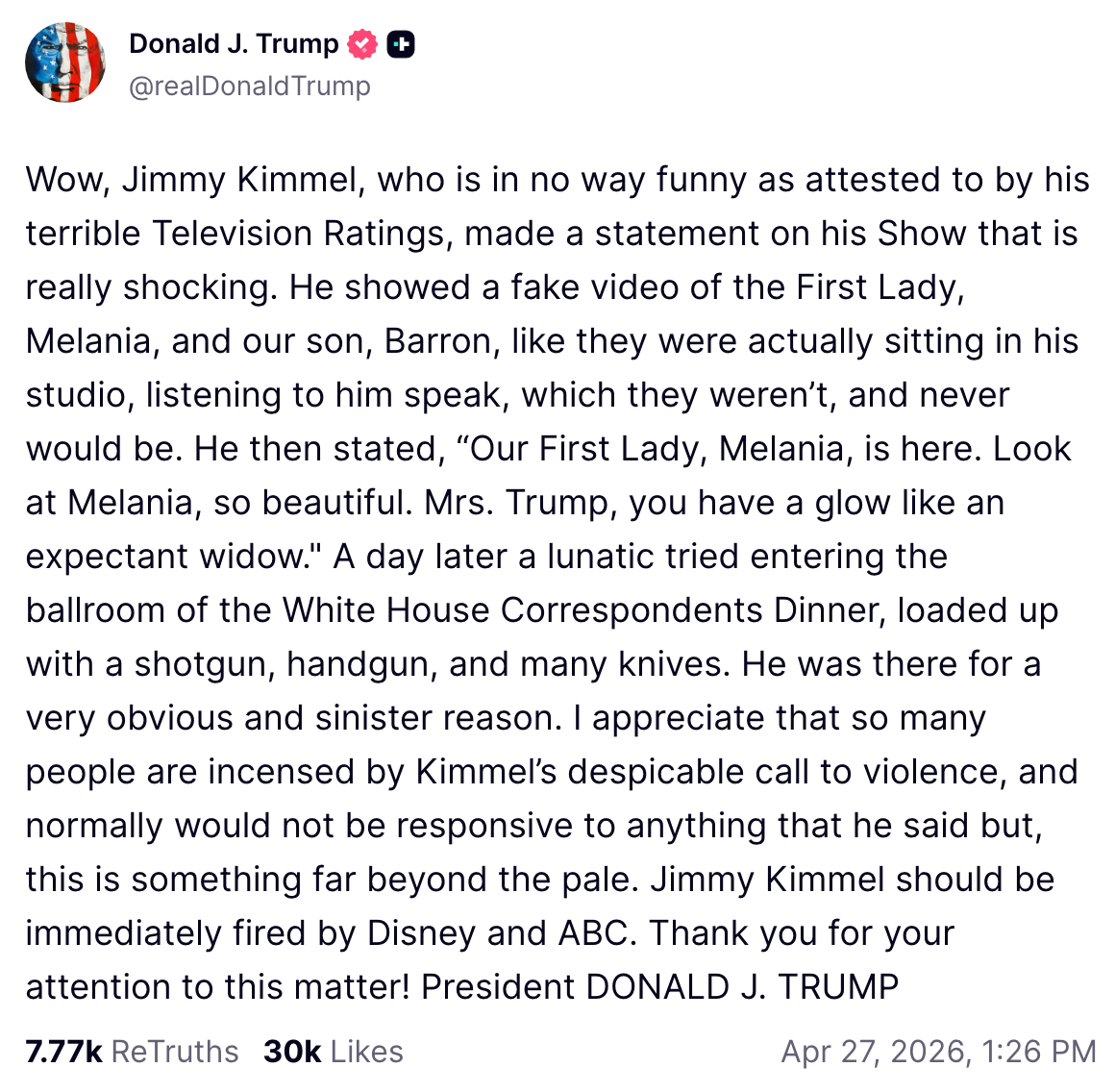1115x1092 pixels.
Task: Click the black plus badge beside the name
Action: [401, 44]
